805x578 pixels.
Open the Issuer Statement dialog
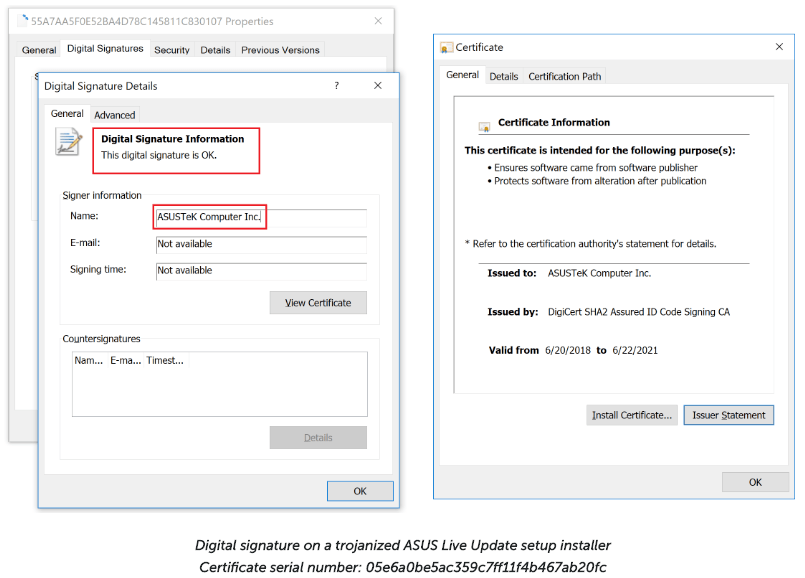pyautogui.click(x=728, y=415)
